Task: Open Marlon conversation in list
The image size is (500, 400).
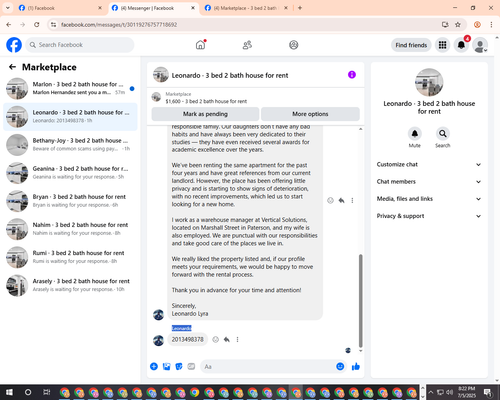Action: click(70, 88)
